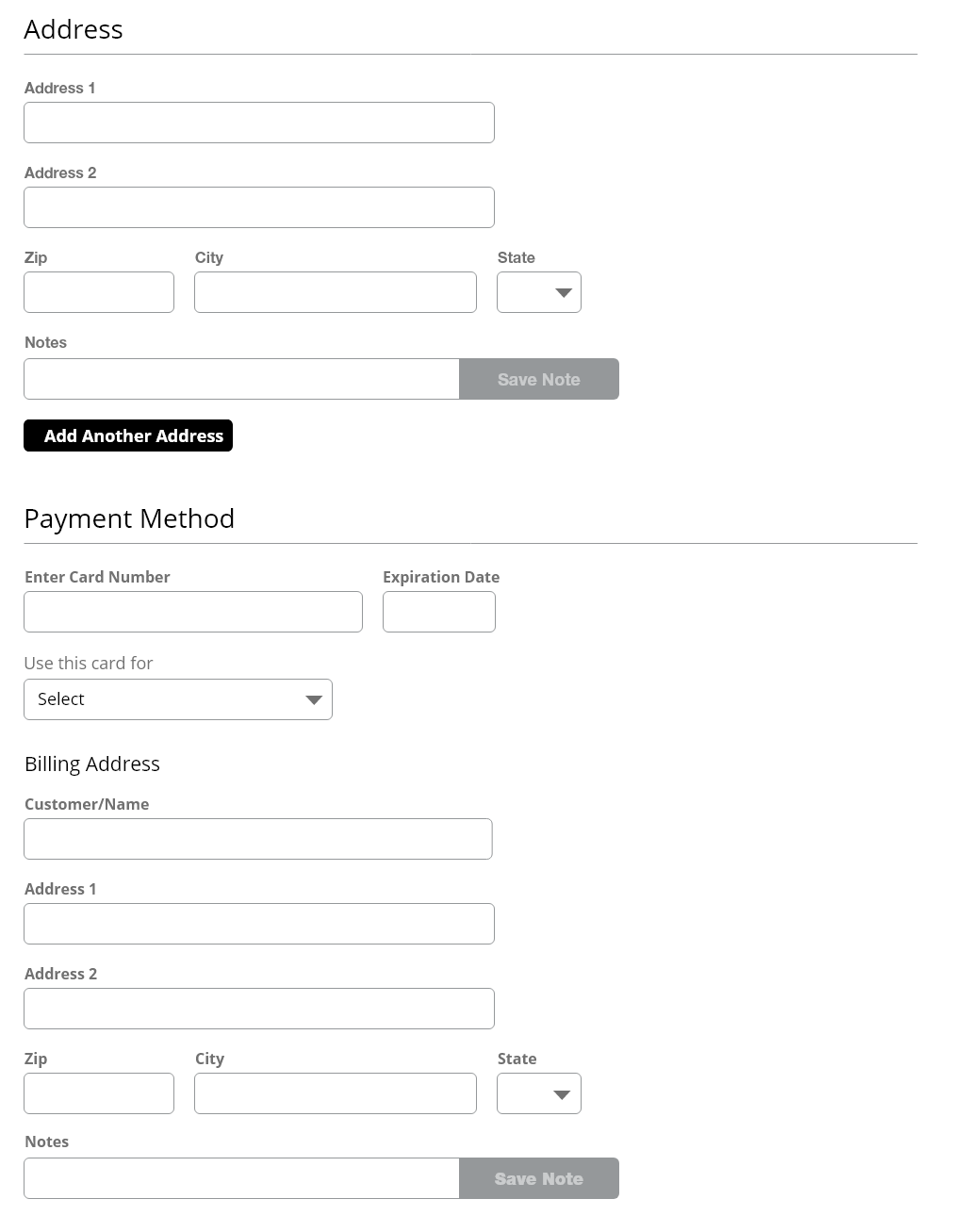Screen dimensions: 968x1232
Task: Click the shipping Address 2 input field
Action: click(x=258, y=207)
